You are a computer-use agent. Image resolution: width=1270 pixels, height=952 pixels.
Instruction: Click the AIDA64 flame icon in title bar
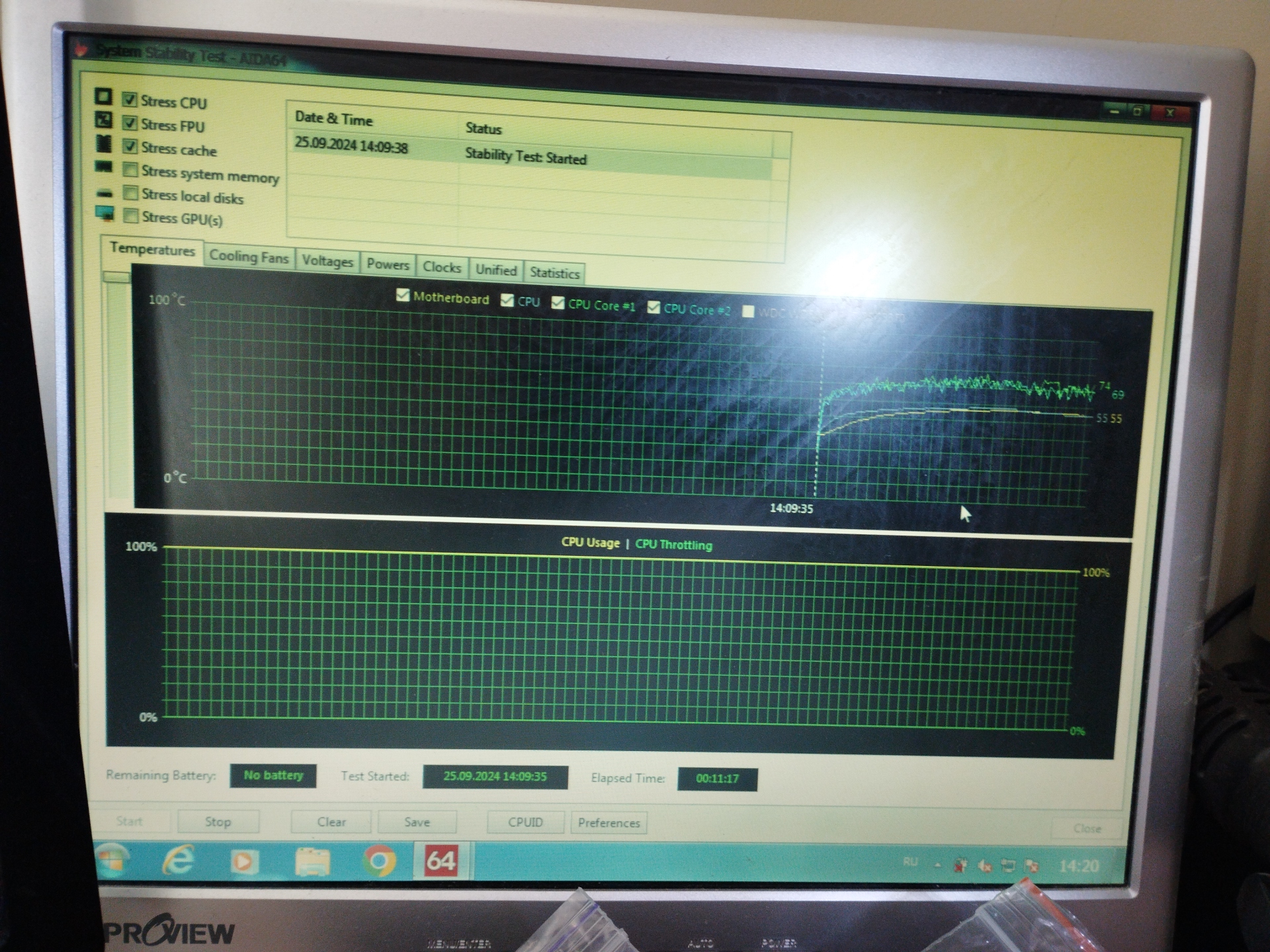(82, 48)
